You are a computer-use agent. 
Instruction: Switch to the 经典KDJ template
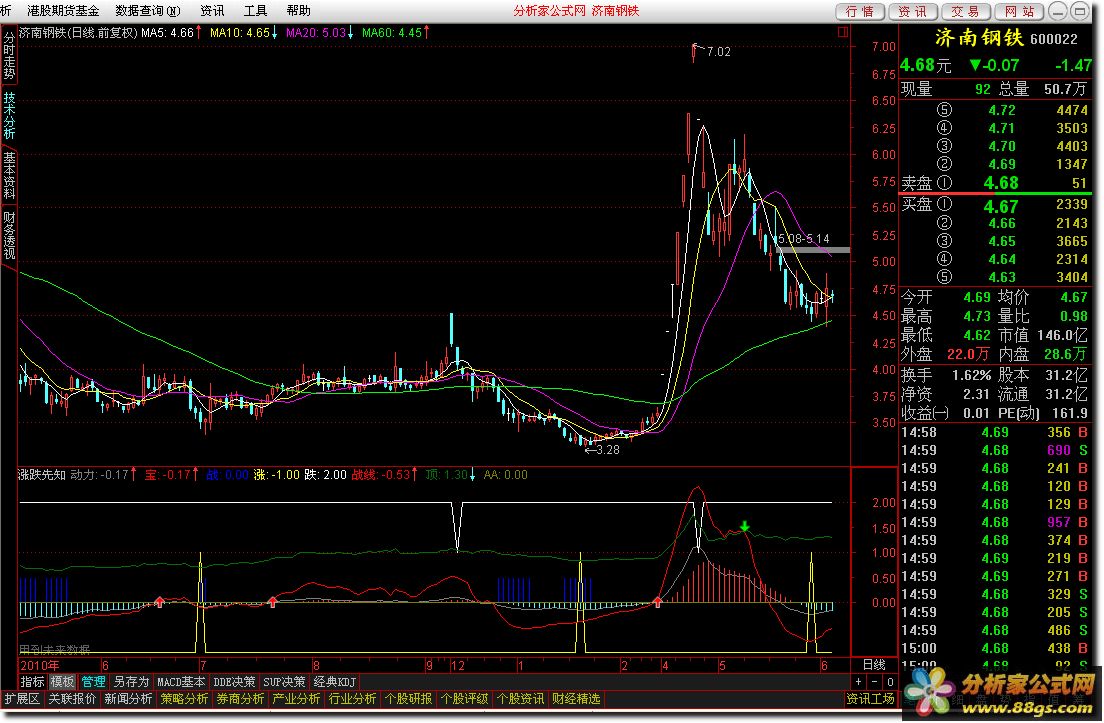point(334,681)
